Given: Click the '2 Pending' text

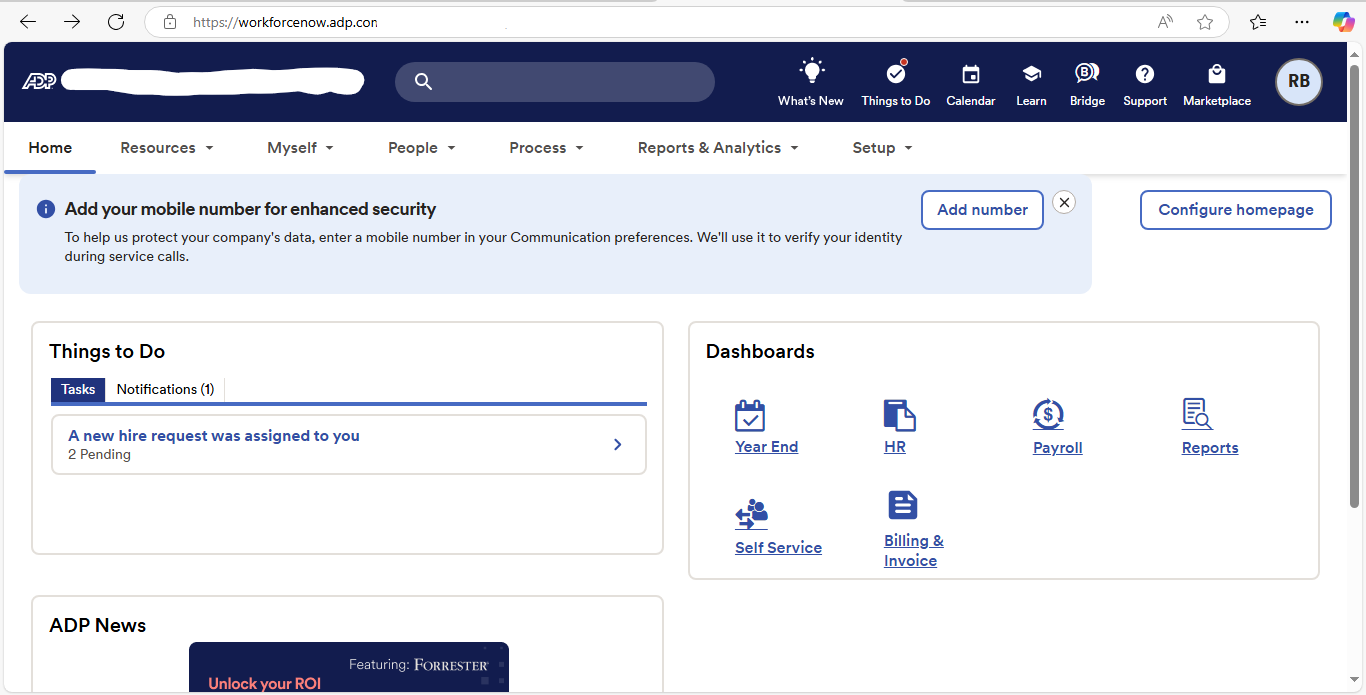Looking at the screenshot, I should (x=99, y=455).
